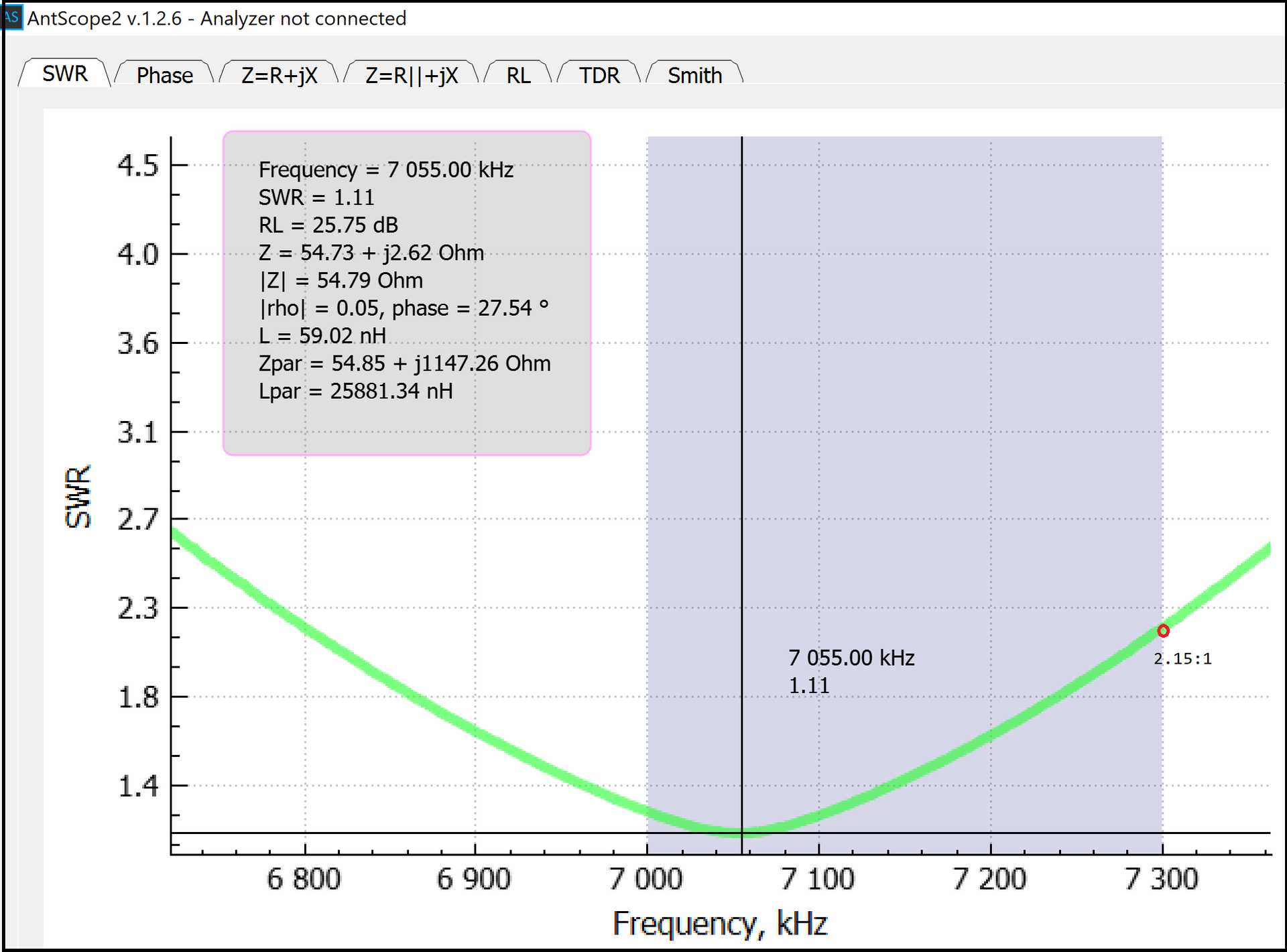Click the 4.5 SWR axis tick label

click(x=138, y=166)
